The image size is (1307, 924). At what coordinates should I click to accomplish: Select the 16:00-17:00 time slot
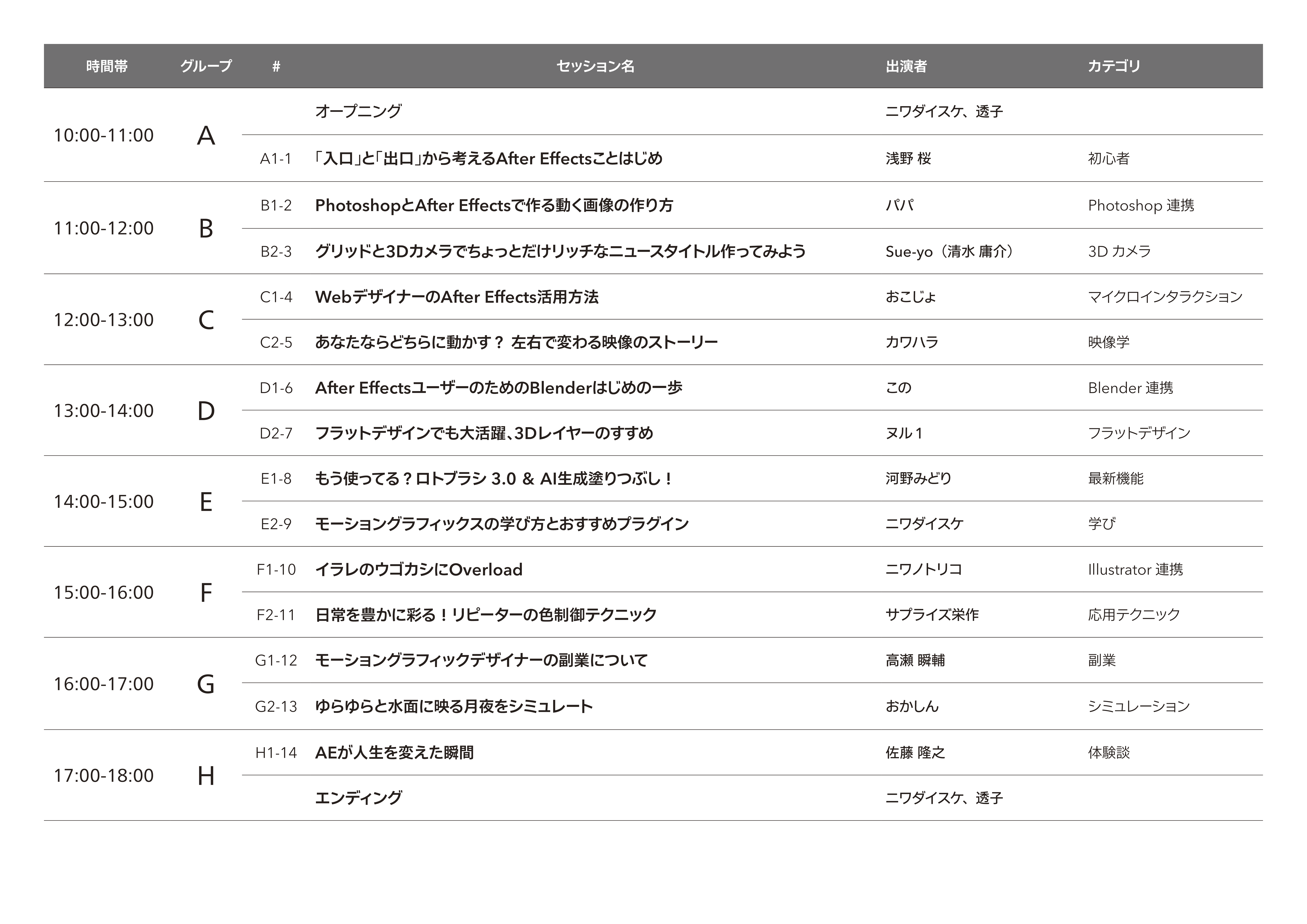pos(104,684)
